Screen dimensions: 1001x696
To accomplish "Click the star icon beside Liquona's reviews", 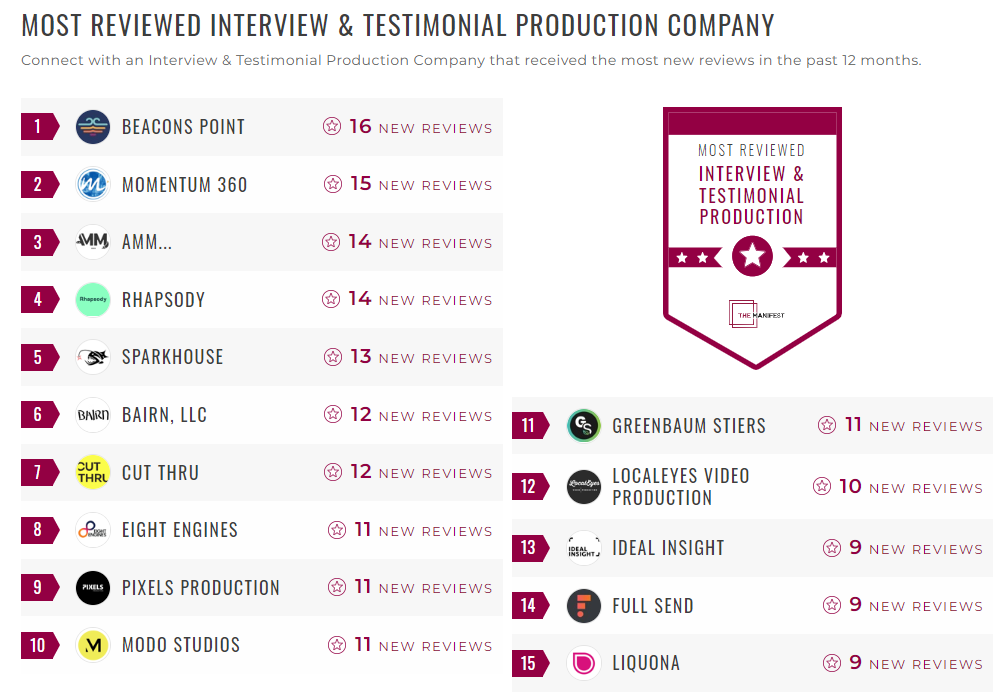I will click(x=832, y=663).
